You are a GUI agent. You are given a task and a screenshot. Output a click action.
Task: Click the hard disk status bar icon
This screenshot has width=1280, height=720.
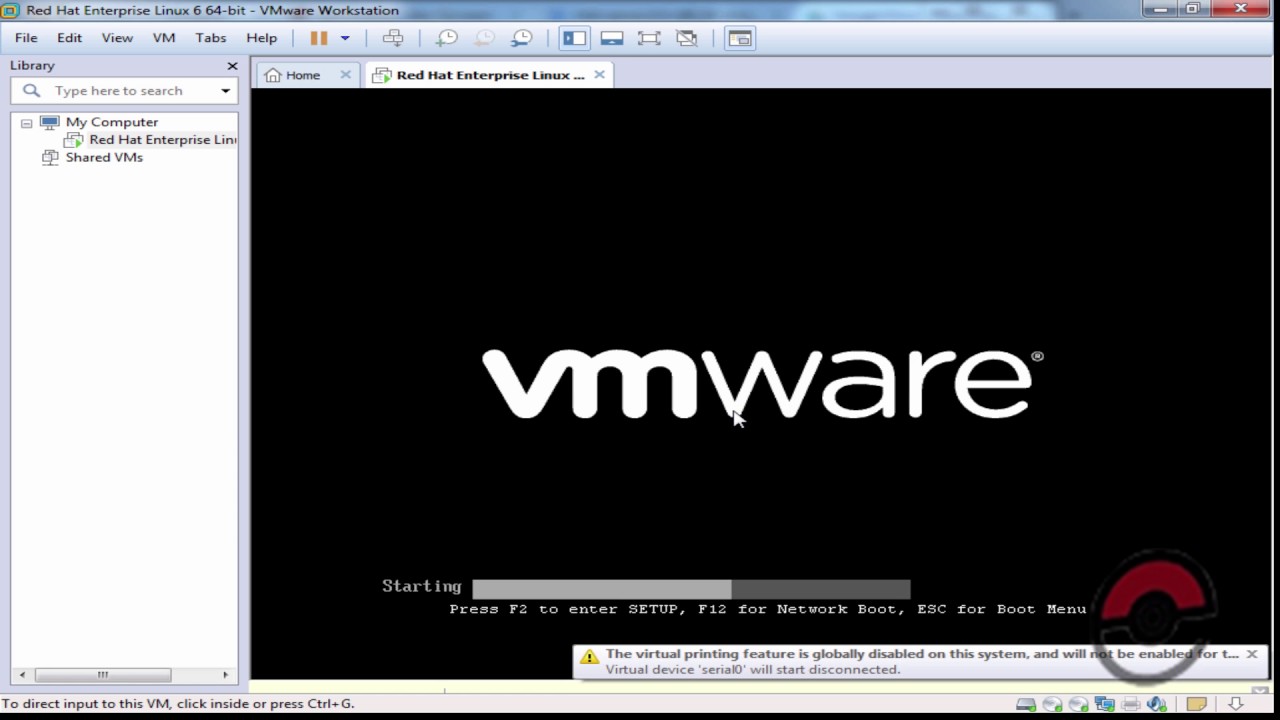click(1025, 704)
